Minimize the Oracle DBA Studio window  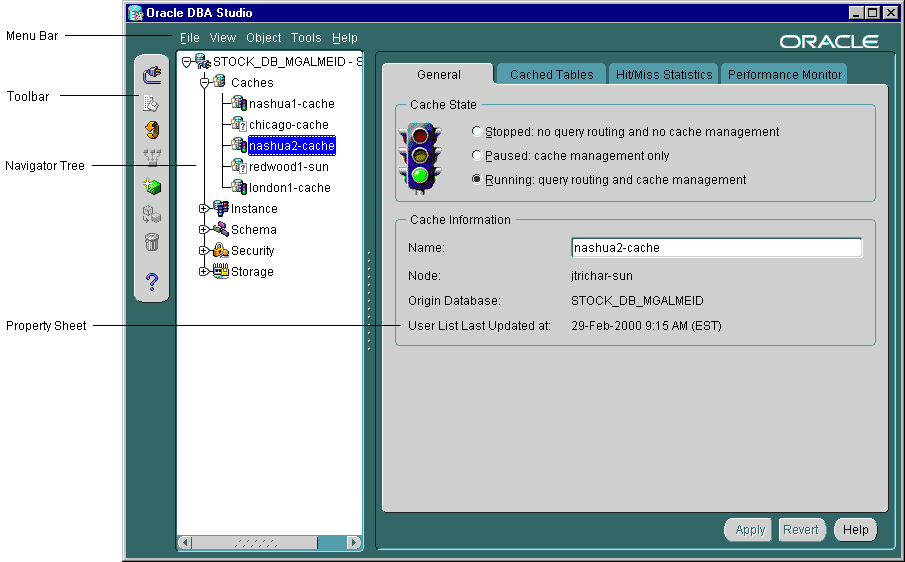click(857, 13)
